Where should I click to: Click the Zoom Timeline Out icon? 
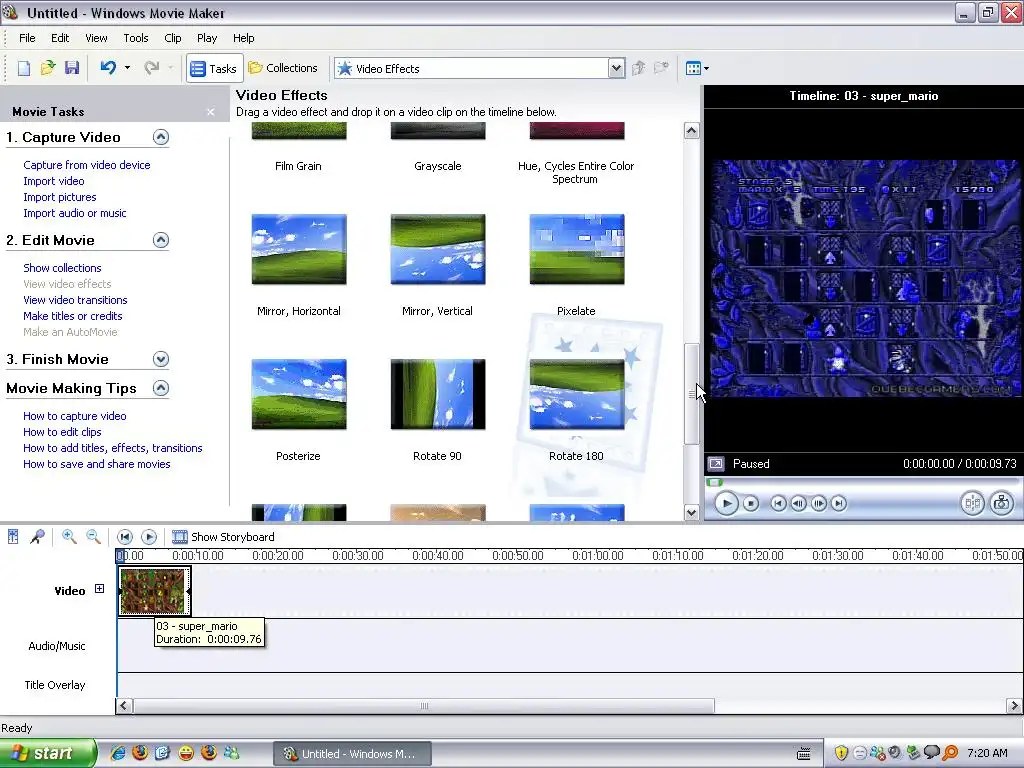(x=93, y=537)
